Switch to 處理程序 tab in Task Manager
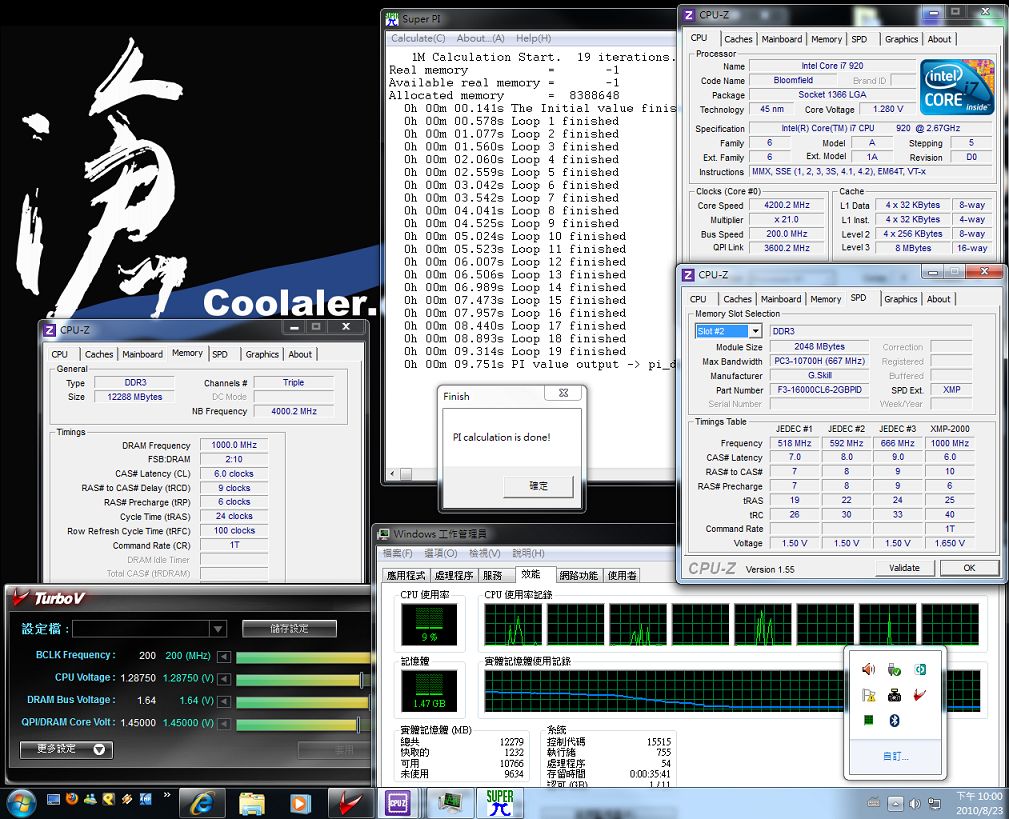This screenshot has width=1009, height=819. (454, 575)
